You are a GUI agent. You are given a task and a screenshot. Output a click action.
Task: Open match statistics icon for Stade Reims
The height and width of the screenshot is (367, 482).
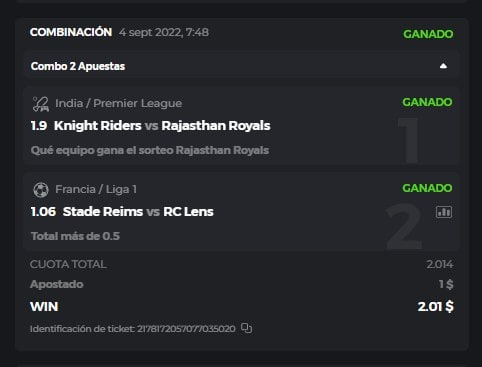click(x=444, y=212)
